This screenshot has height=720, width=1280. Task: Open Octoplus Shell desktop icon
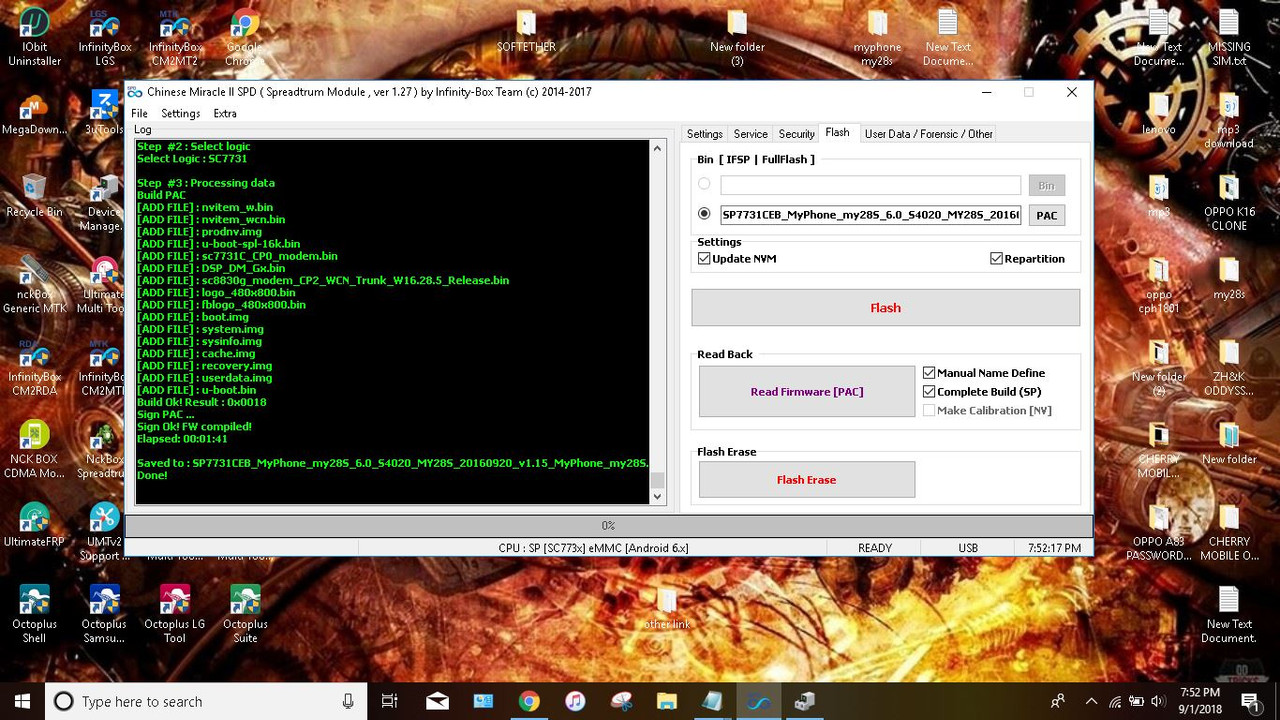34,614
